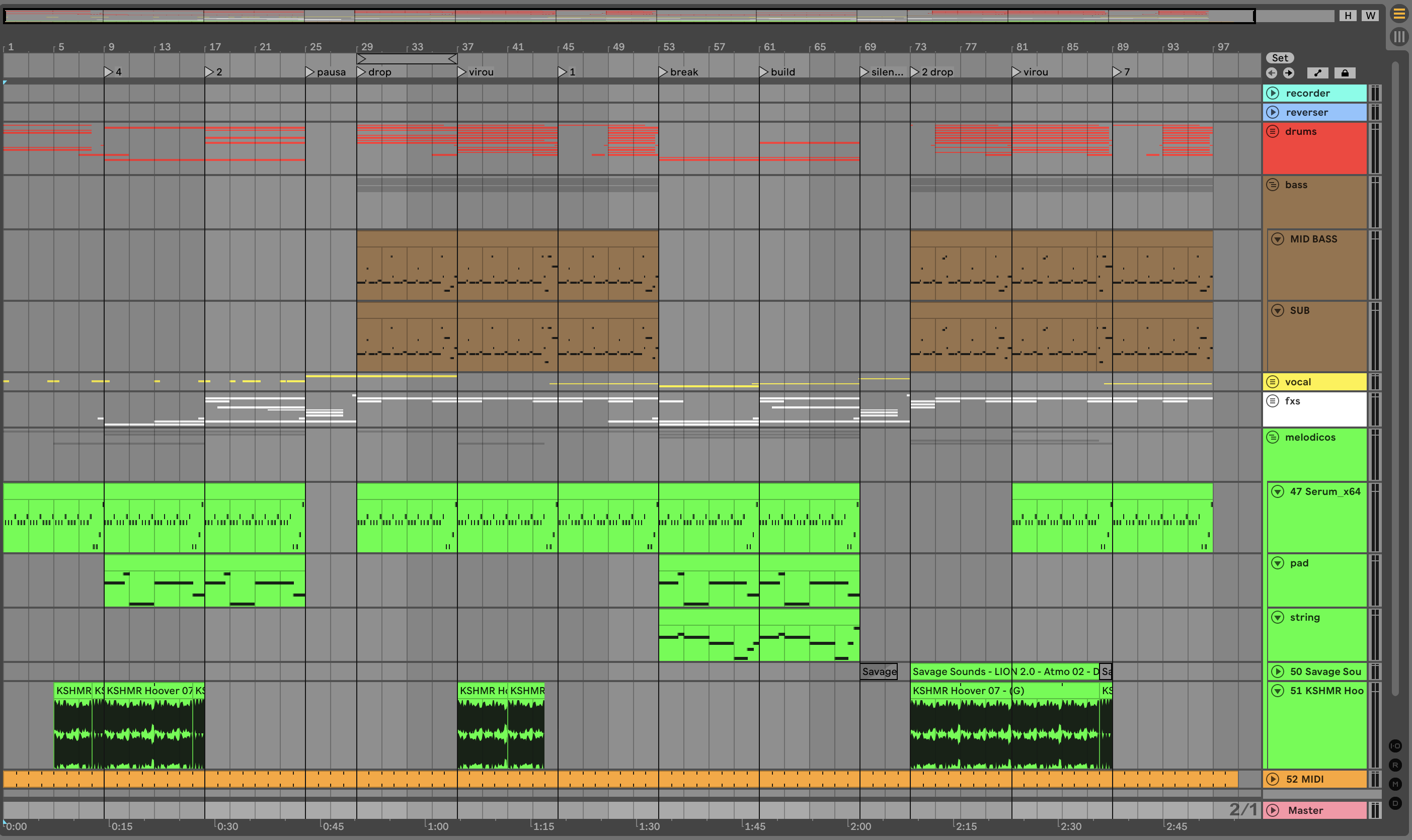This screenshot has height=840, width=1412.
Task: Click the vertical track-list scrollbar
Action: pyautogui.click(x=1395, y=379)
